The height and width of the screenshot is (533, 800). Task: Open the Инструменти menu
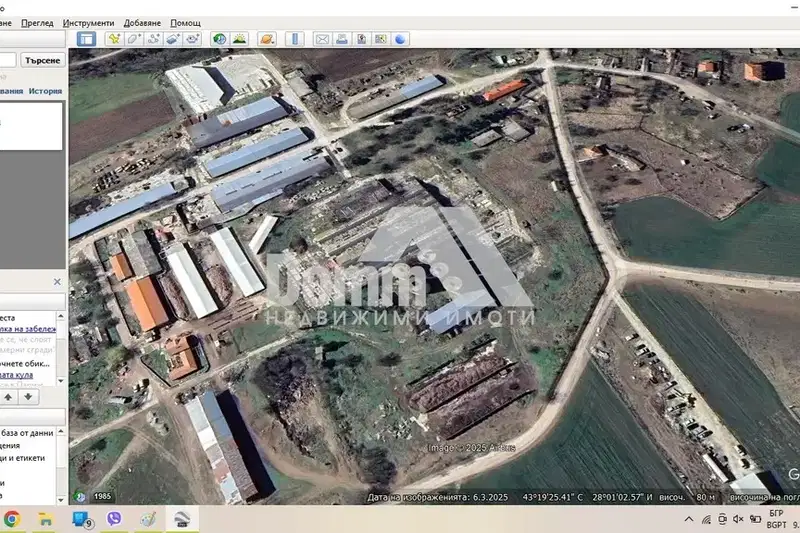tap(88, 23)
